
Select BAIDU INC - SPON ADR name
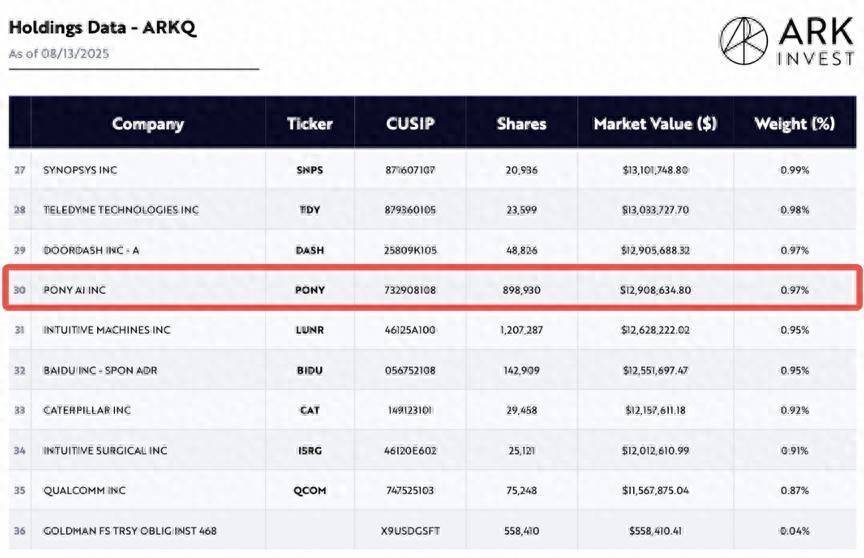coord(100,370)
